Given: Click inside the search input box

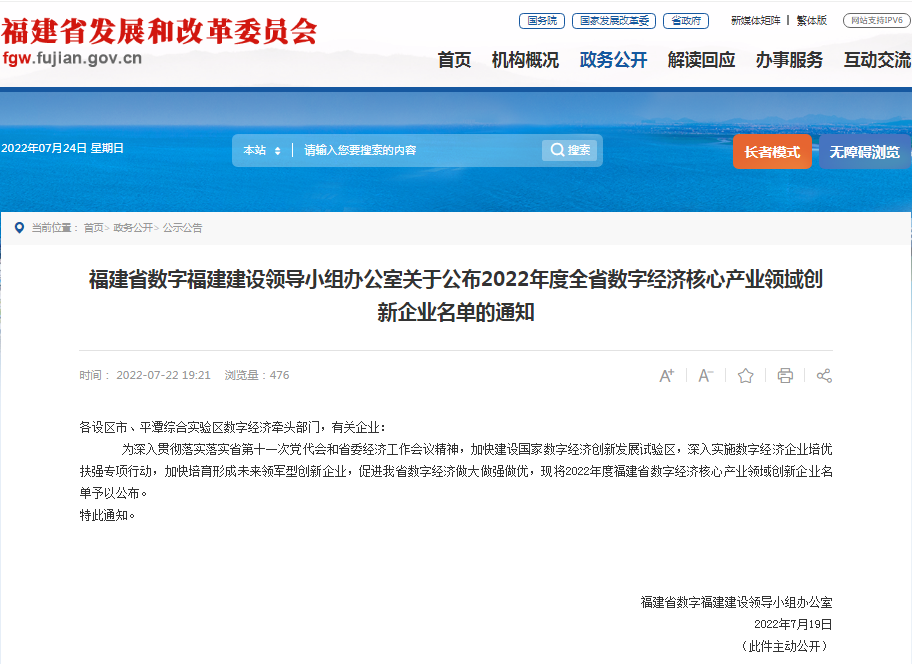Looking at the screenshot, I should click(410, 149).
